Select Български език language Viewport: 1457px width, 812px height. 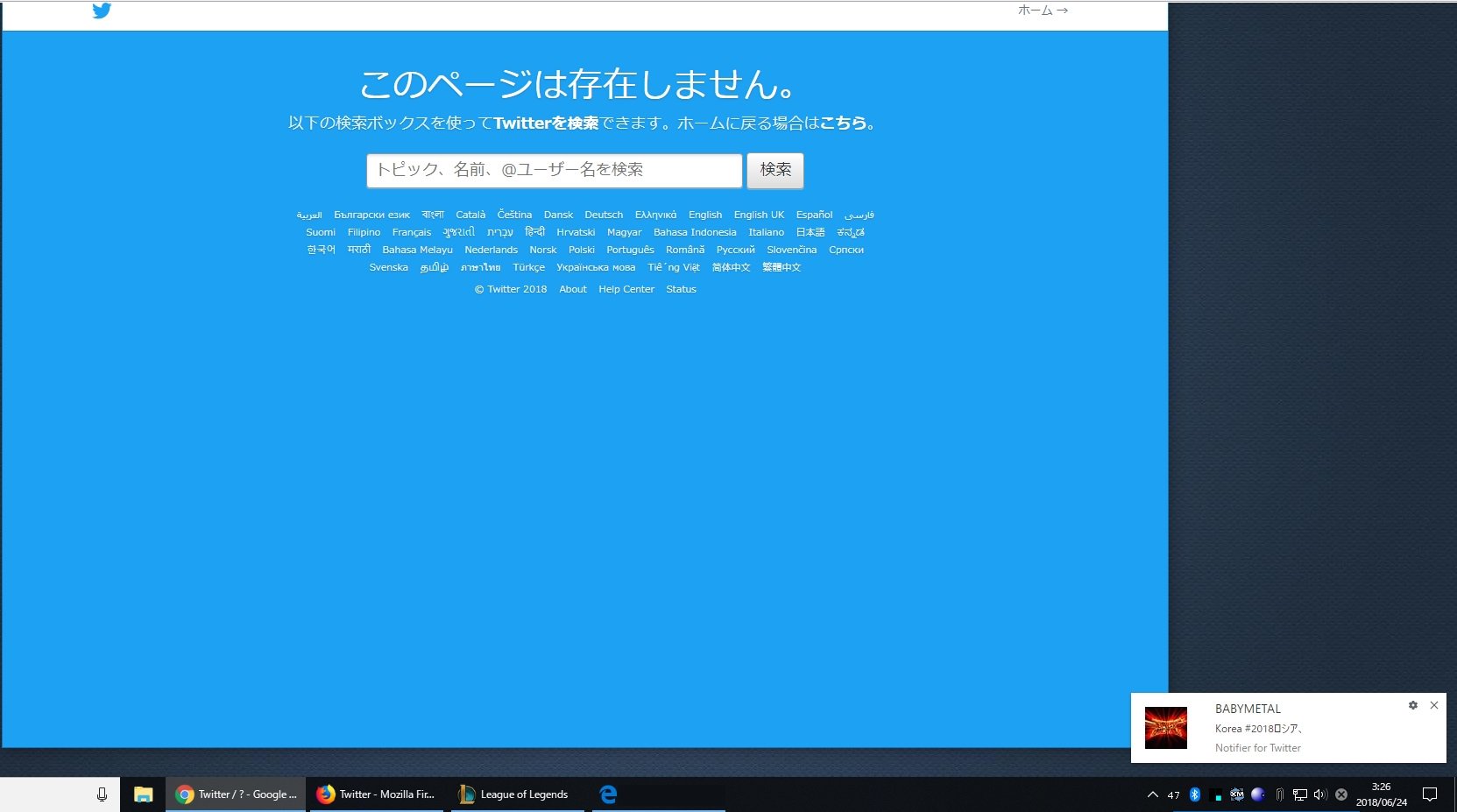[x=371, y=215]
